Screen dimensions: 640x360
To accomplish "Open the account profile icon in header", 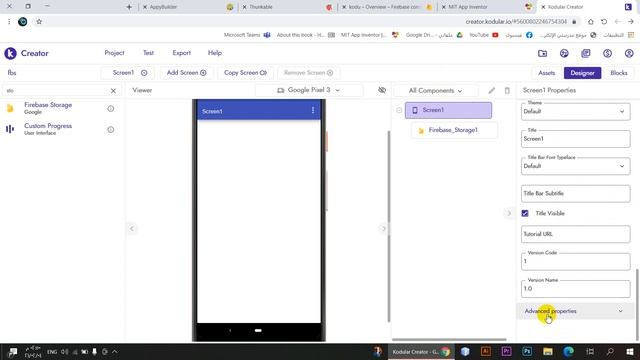I will coord(629,53).
